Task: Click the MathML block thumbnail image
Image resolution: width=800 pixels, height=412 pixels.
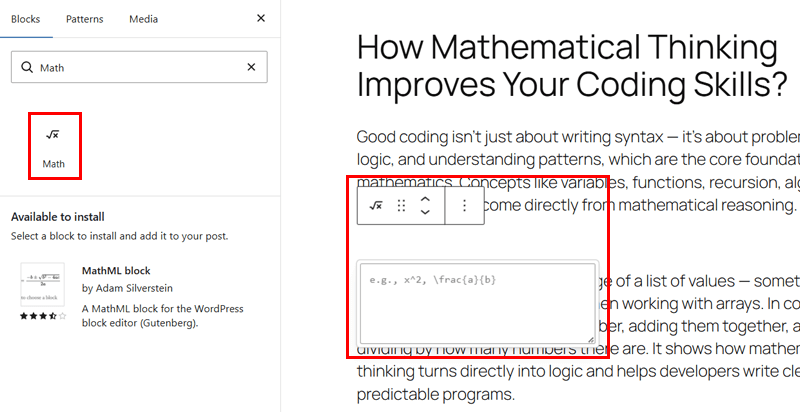Action: tap(42, 285)
